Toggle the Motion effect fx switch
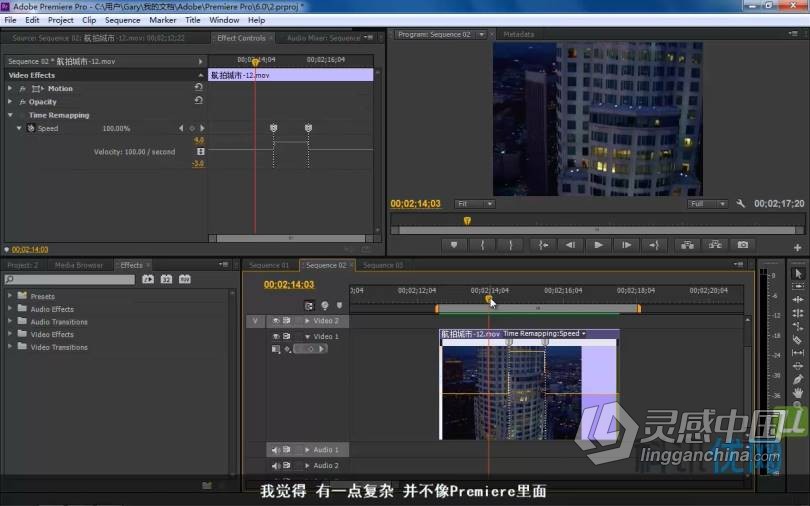This screenshot has width=810, height=506. [22, 89]
